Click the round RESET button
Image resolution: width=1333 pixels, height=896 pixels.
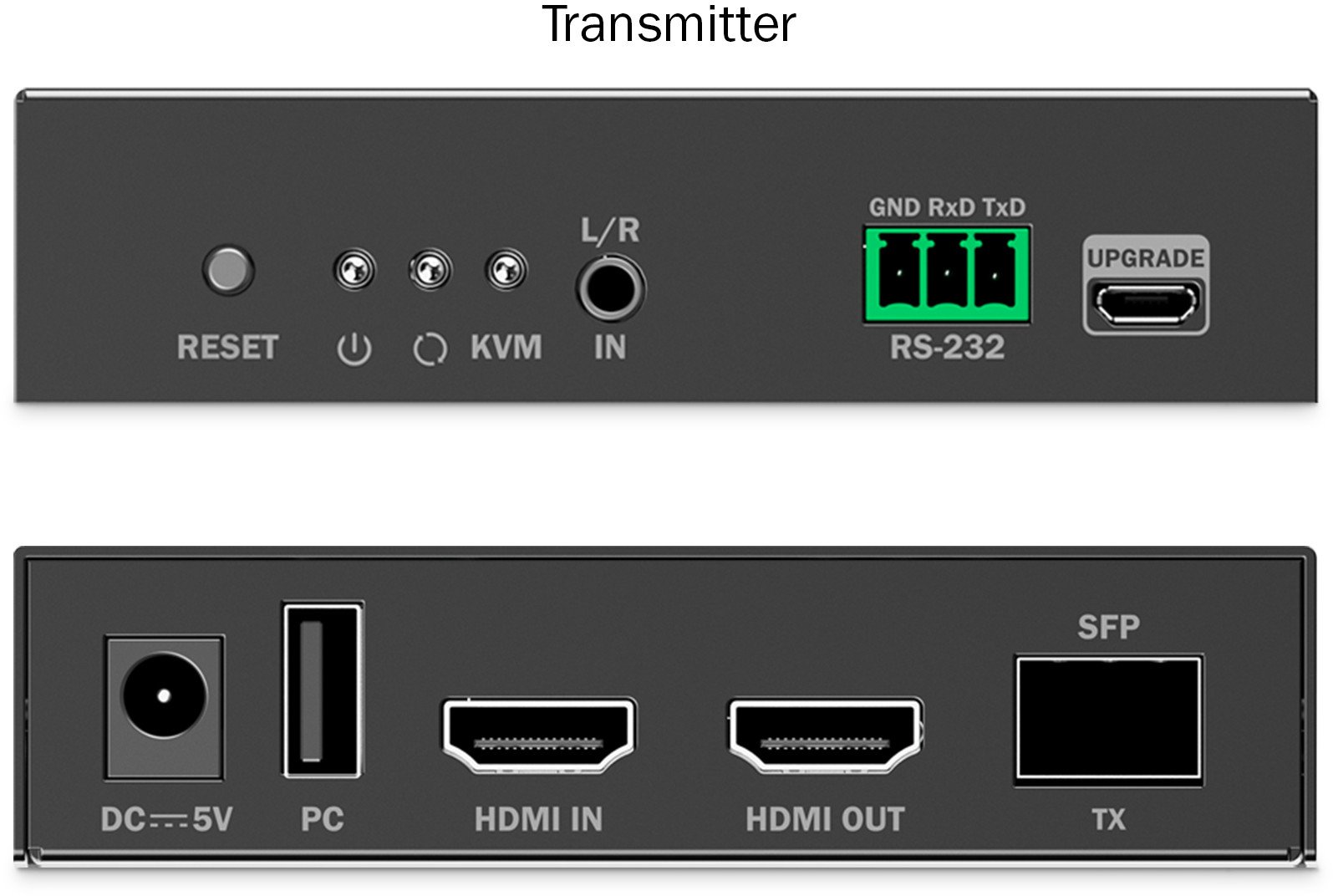pyautogui.click(x=228, y=270)
